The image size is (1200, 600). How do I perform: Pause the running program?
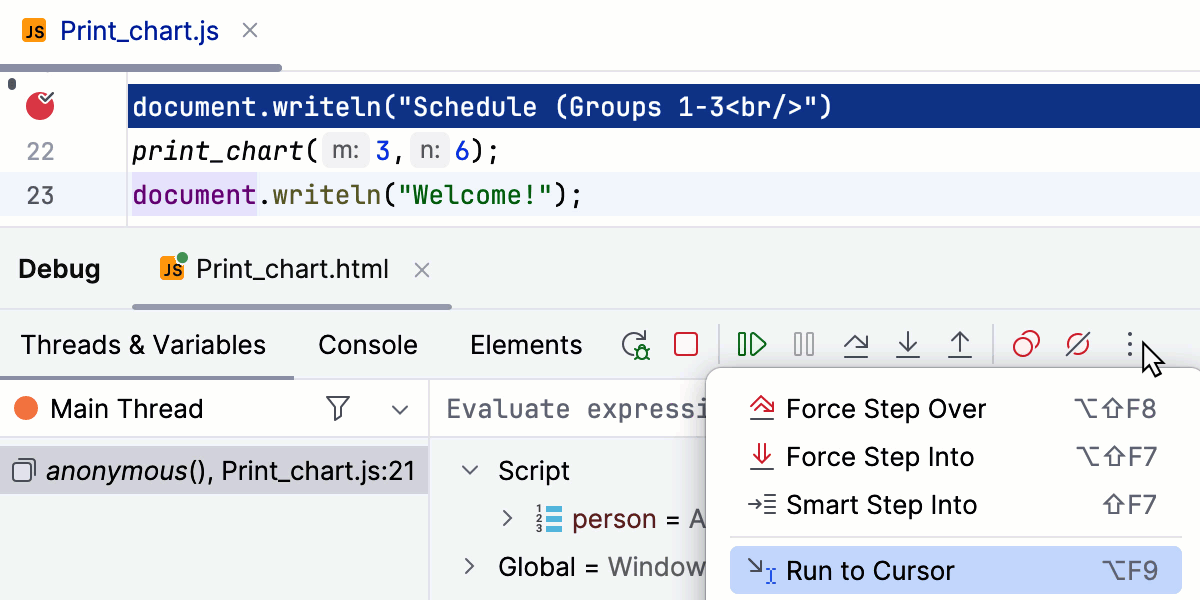tap(803, 344)
